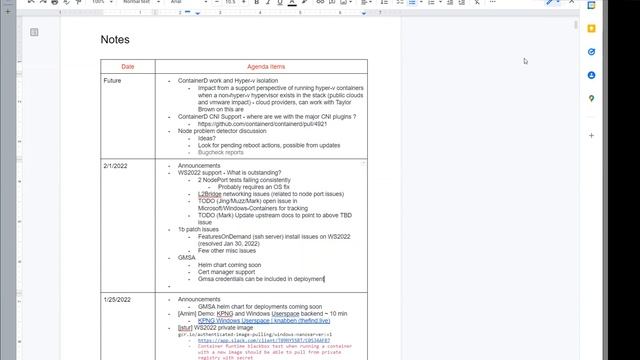Open the three-dot more options menu
The image size is (640, 360).
(x=493, y=2)
